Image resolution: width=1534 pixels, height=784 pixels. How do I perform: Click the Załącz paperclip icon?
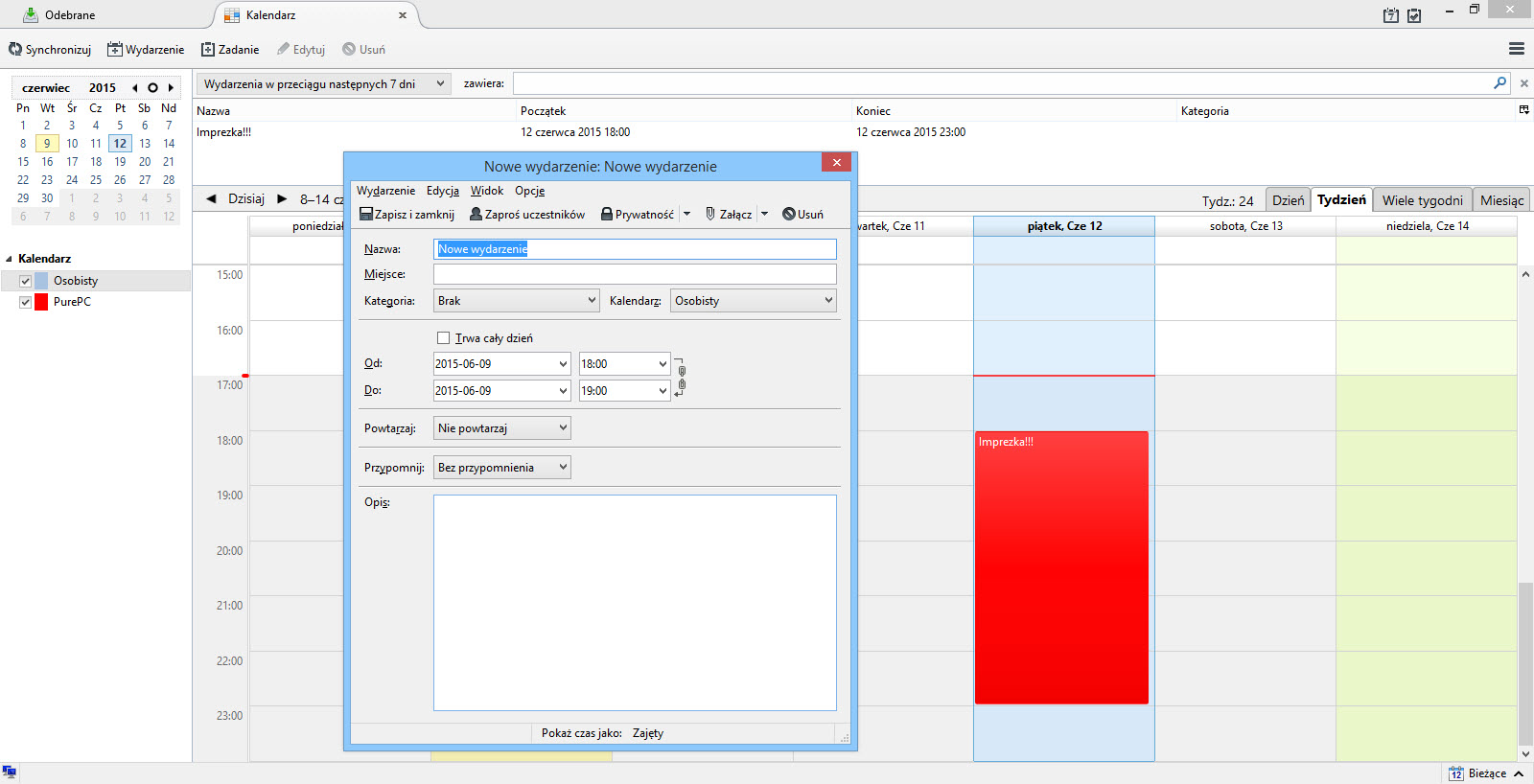(710, 214)
